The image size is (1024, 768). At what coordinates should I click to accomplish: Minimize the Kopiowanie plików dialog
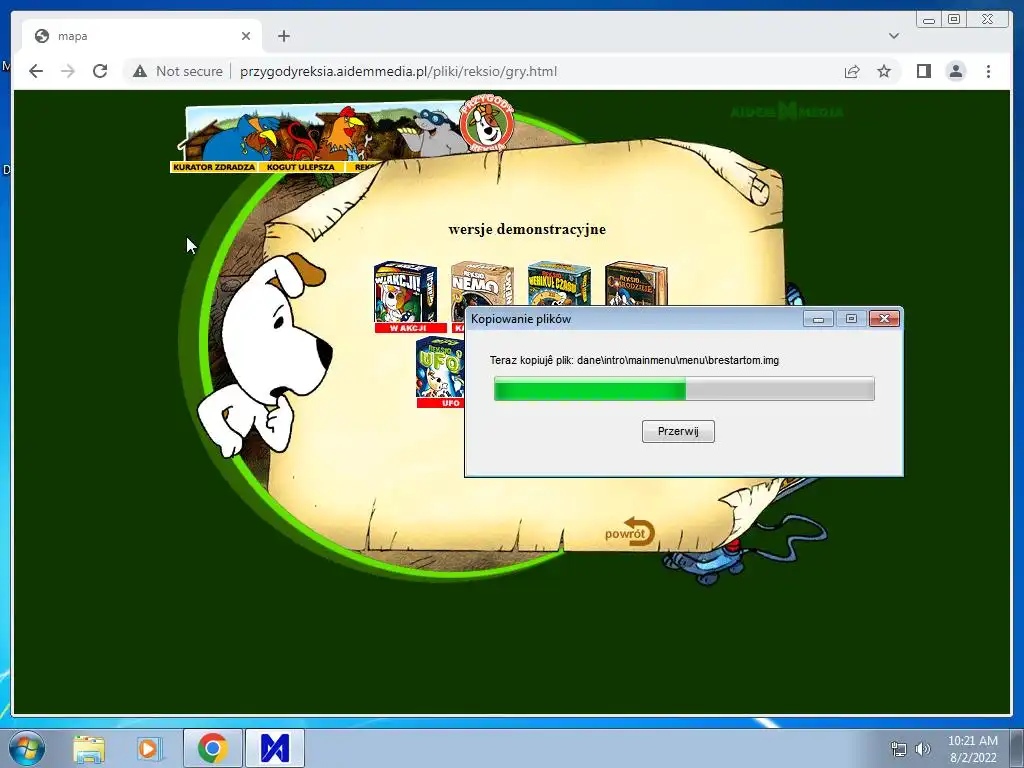pyautogui.click(x=818, y=319)
